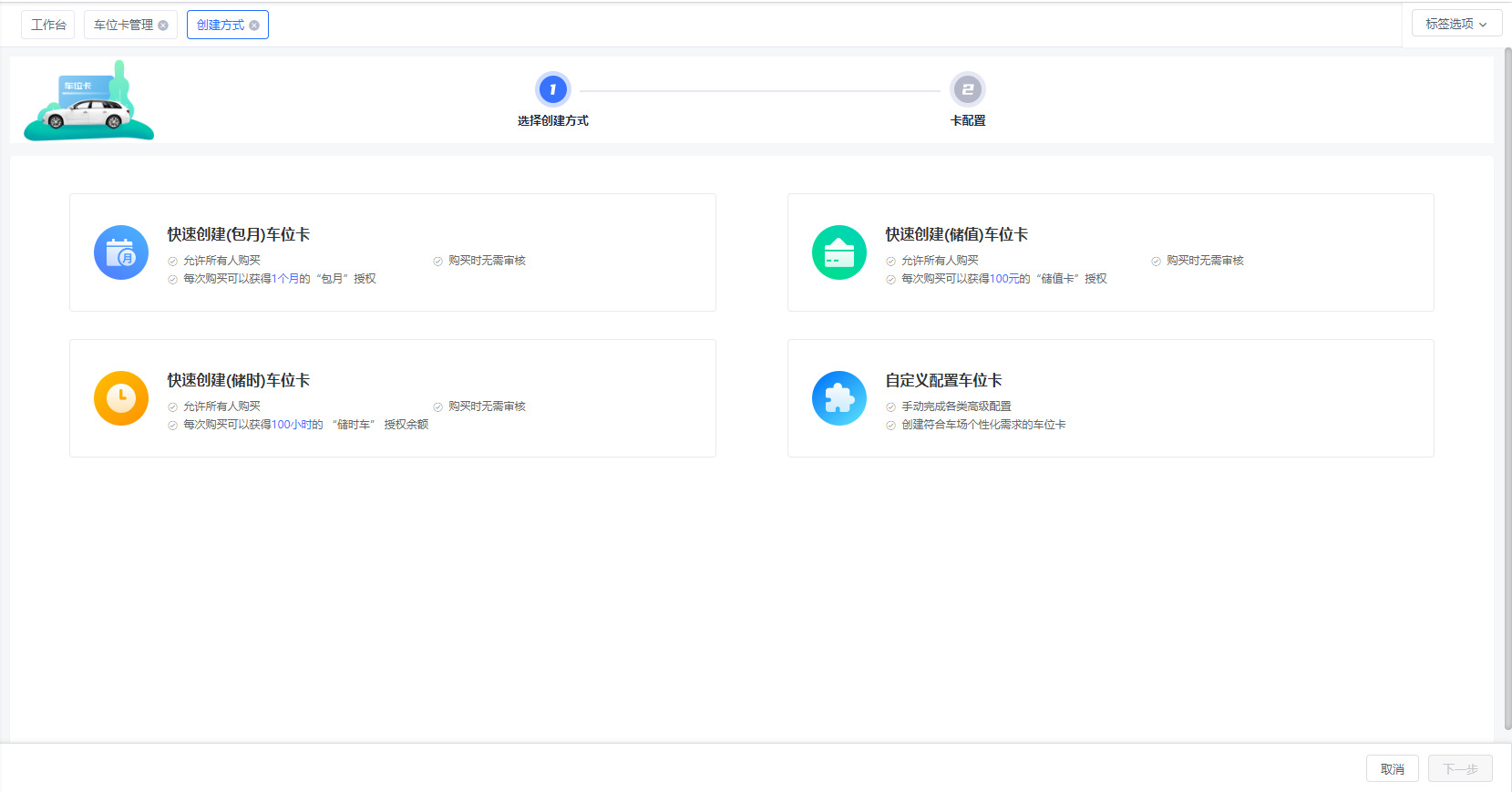Switch to the 工作台 tab

click(48, 26)
